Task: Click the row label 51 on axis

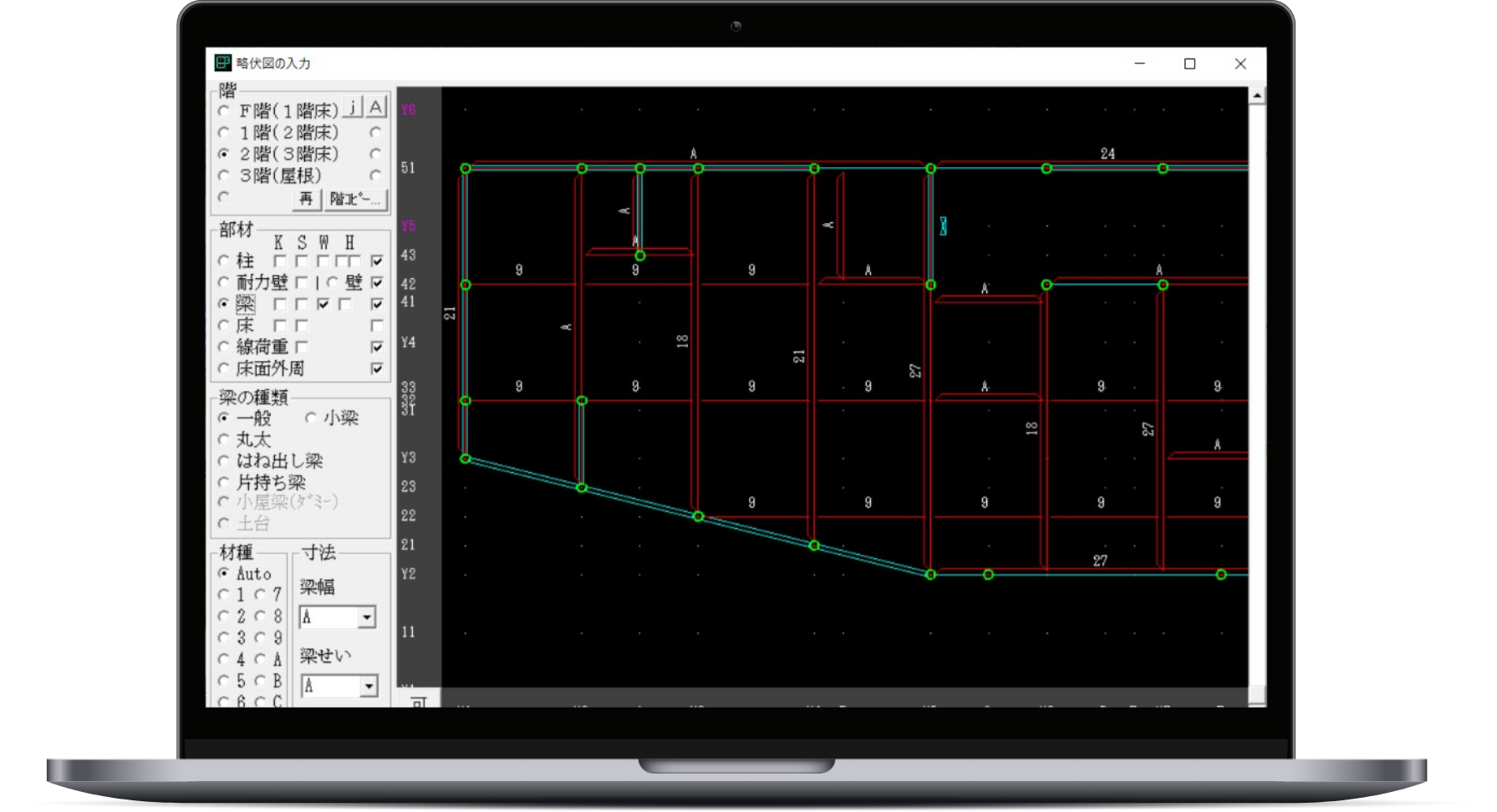Action: click(x=408, y=168)
